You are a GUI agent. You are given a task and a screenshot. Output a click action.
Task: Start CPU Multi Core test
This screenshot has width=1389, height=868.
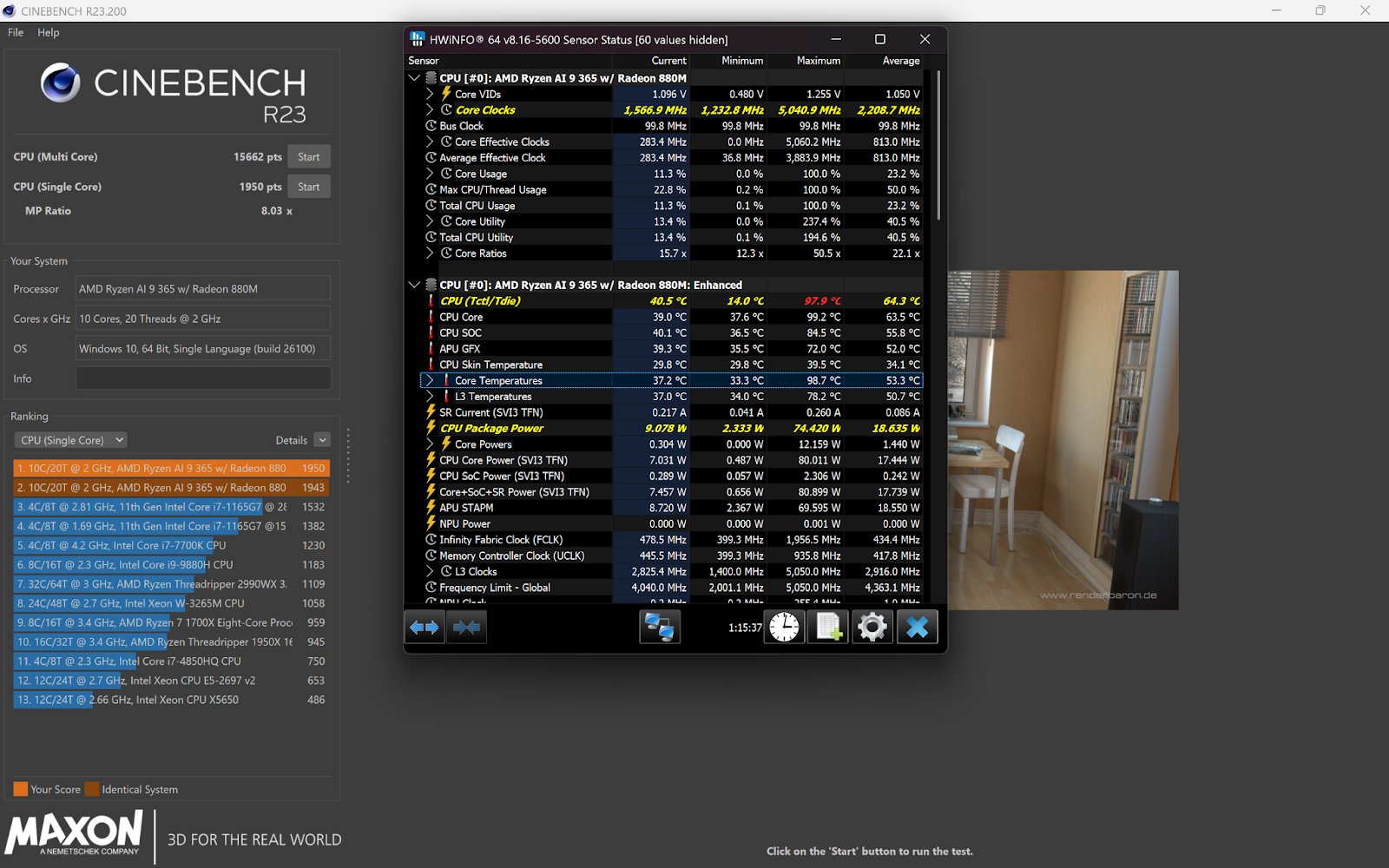309,157
